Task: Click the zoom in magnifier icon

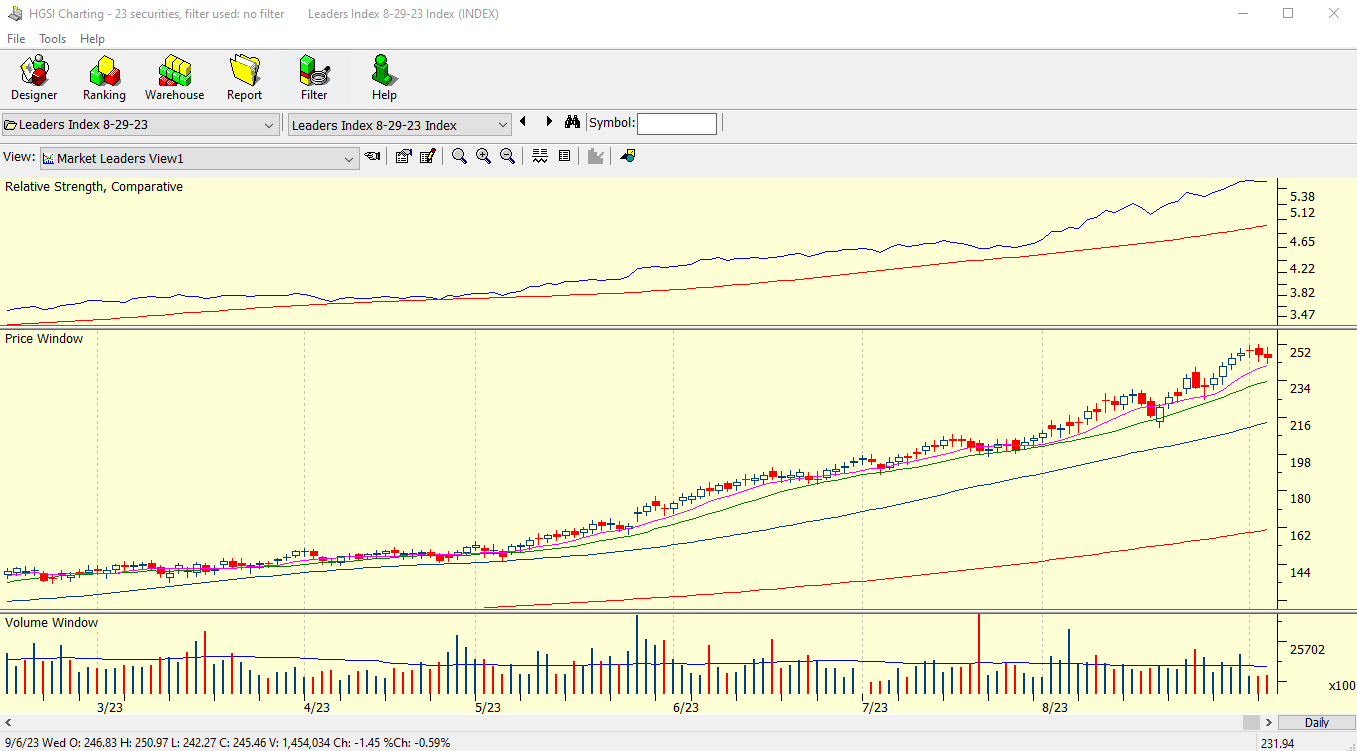Action: (x=483, y=156)
